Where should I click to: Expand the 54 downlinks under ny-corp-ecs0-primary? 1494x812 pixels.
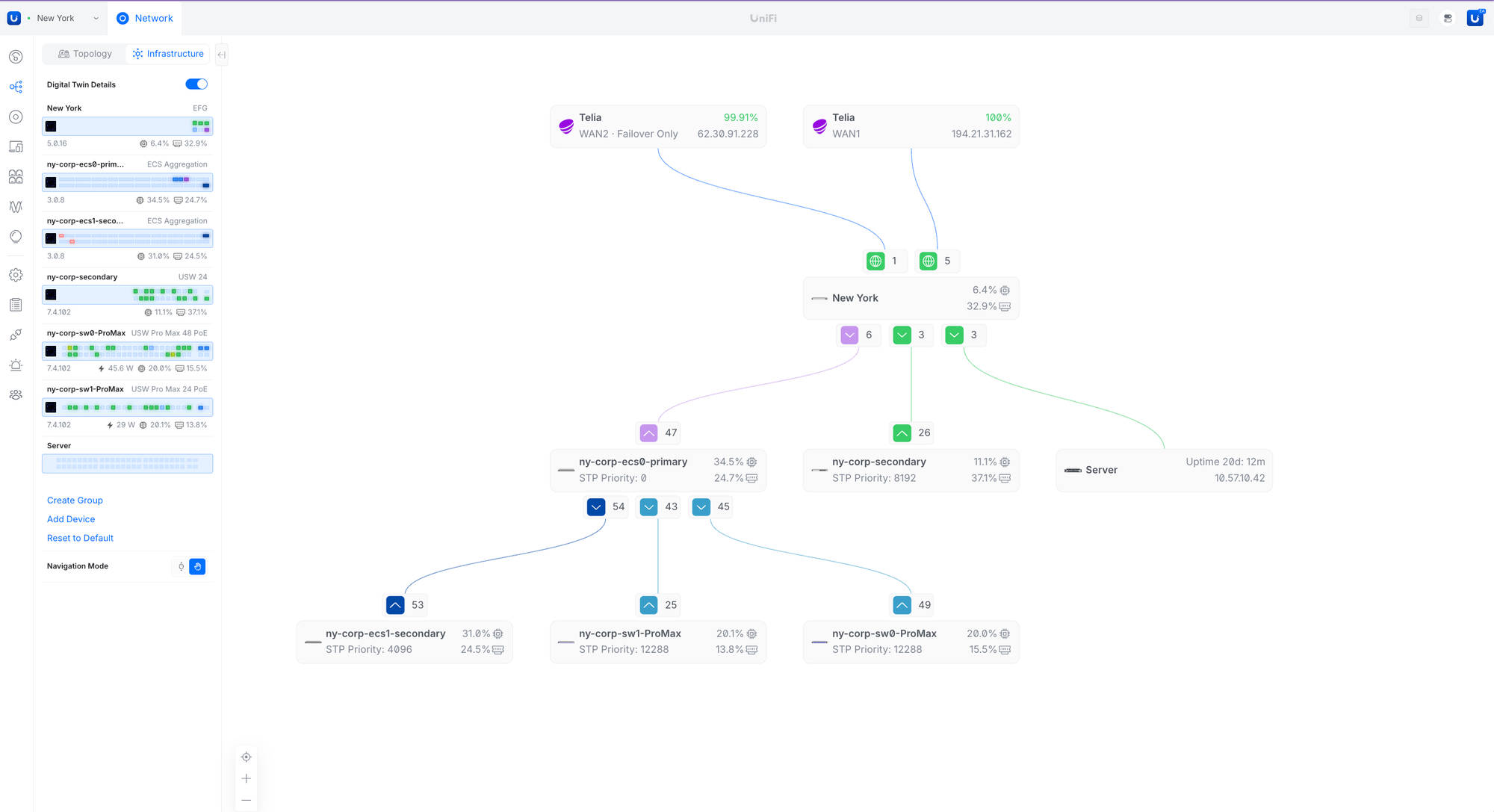point(596,506)
